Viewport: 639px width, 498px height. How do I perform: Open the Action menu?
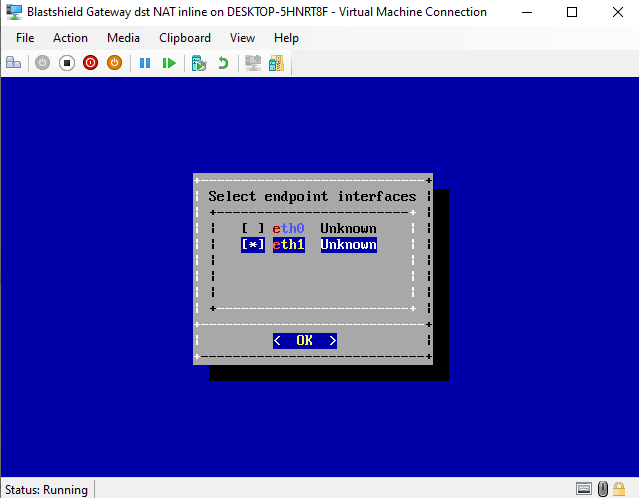[70, 38]
